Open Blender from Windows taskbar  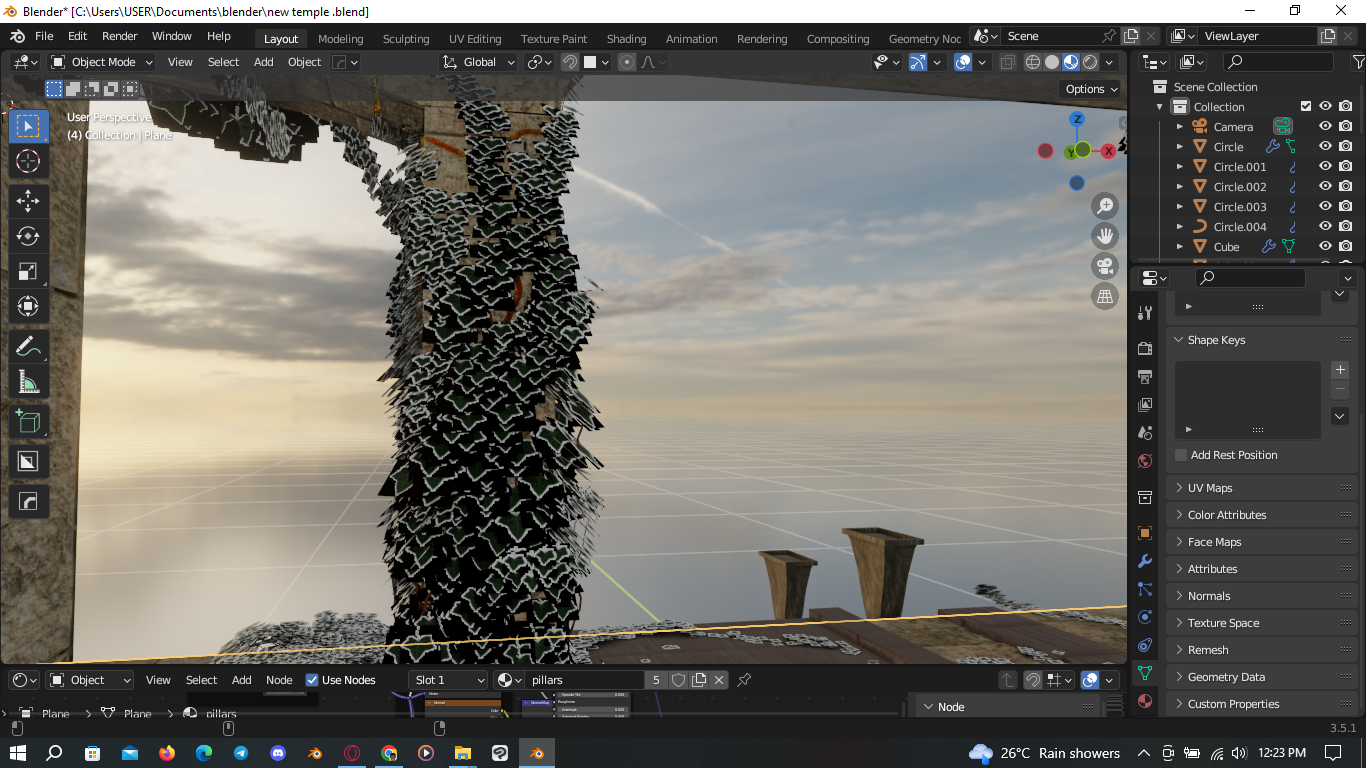(537, 753)
